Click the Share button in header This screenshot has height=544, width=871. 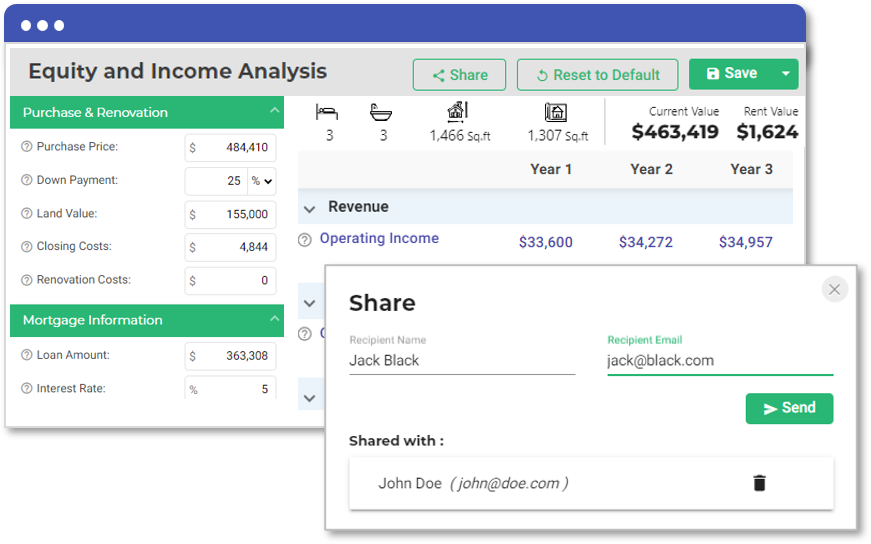[459, 75]
